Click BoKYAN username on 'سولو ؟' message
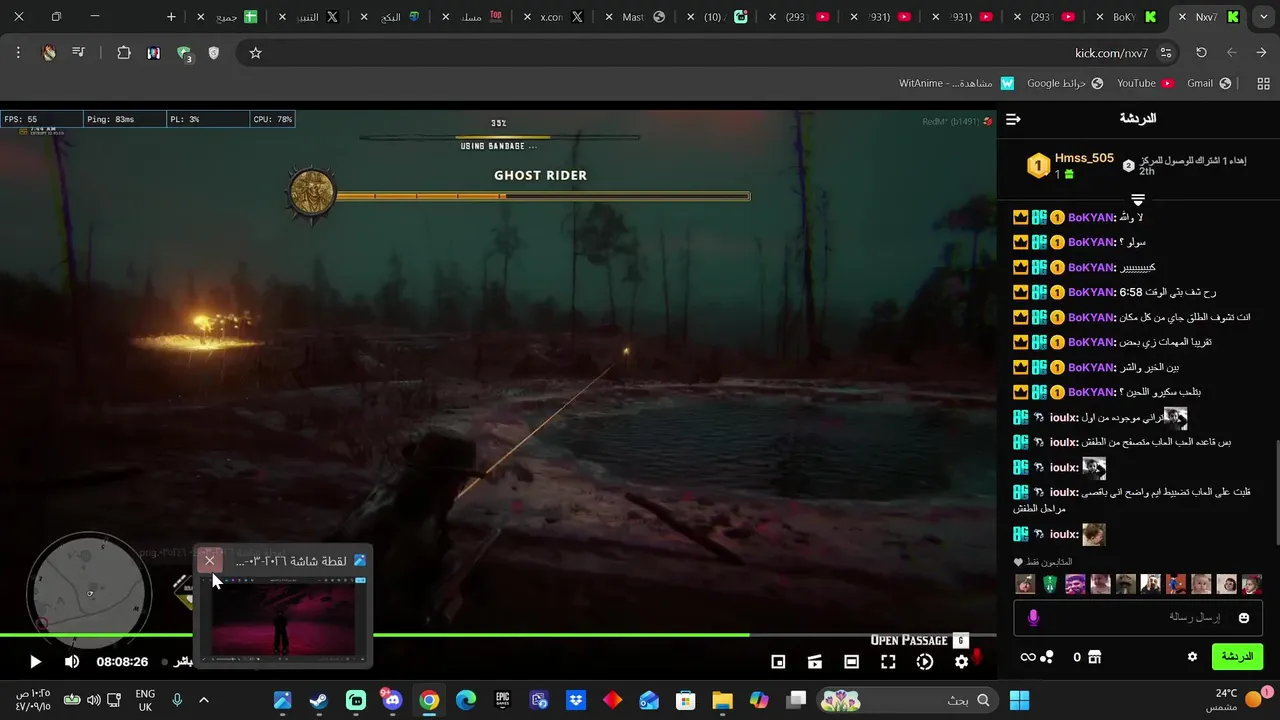Screen dimensions: 1280x720 (x=1091, y=242)
